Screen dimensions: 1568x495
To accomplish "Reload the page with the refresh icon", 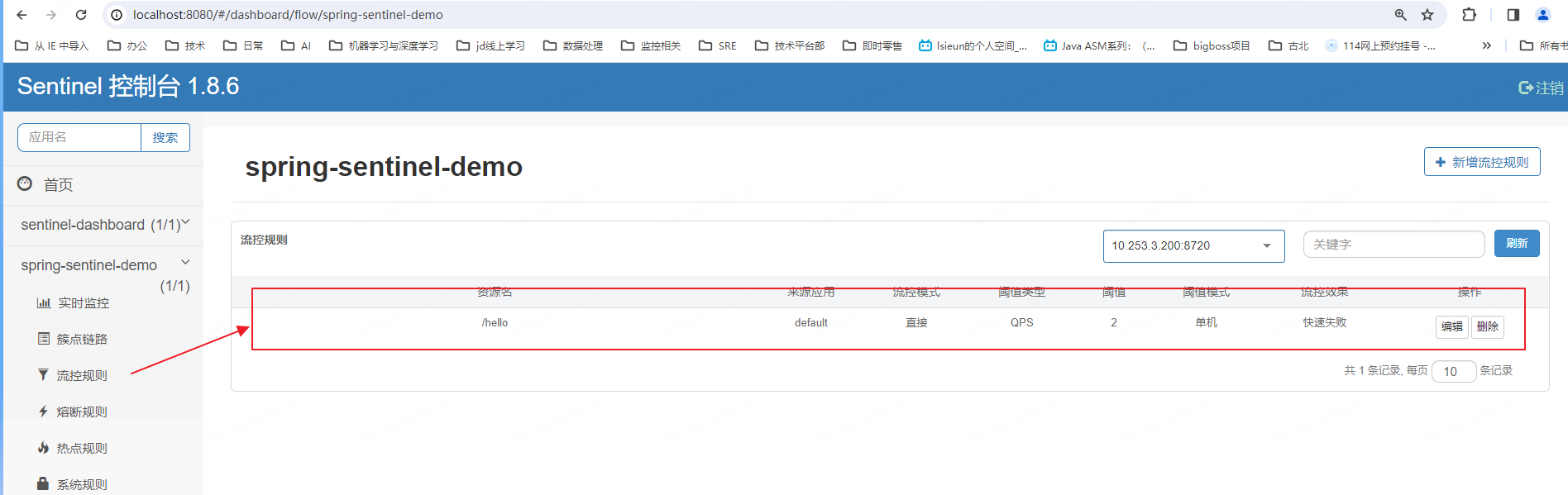I will [81, 15].
